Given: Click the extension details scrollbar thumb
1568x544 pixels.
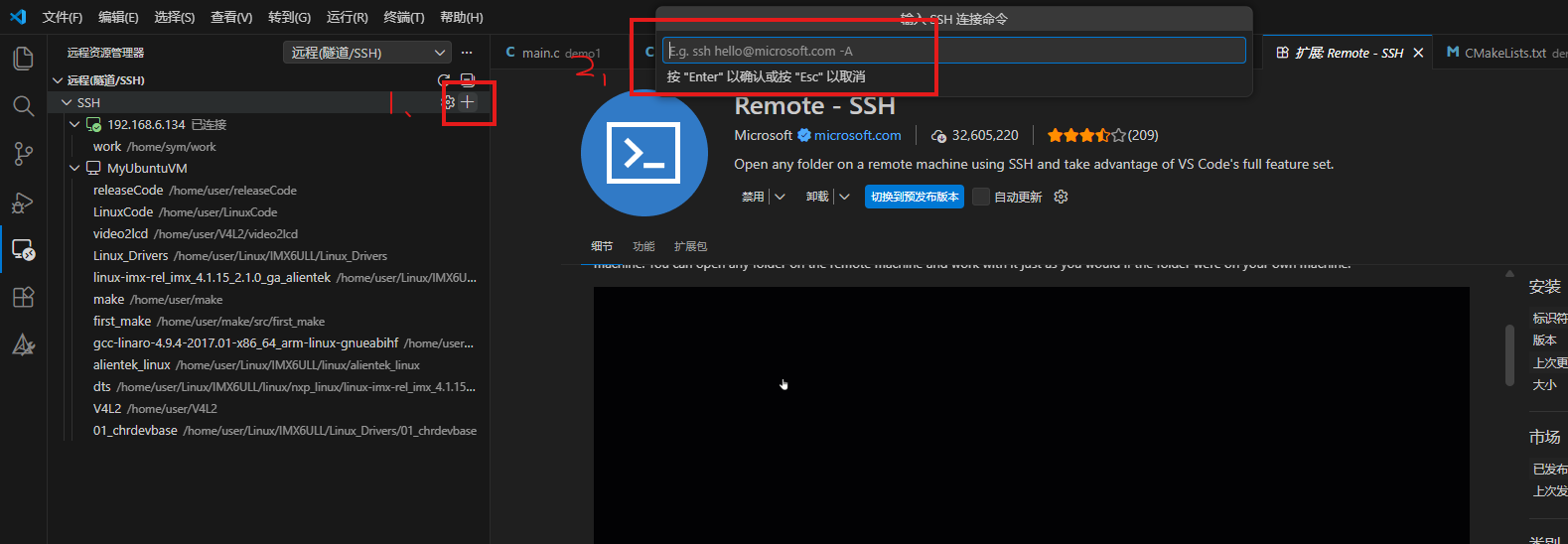Looking at the screenshot, I should [x=1509, y=355].
